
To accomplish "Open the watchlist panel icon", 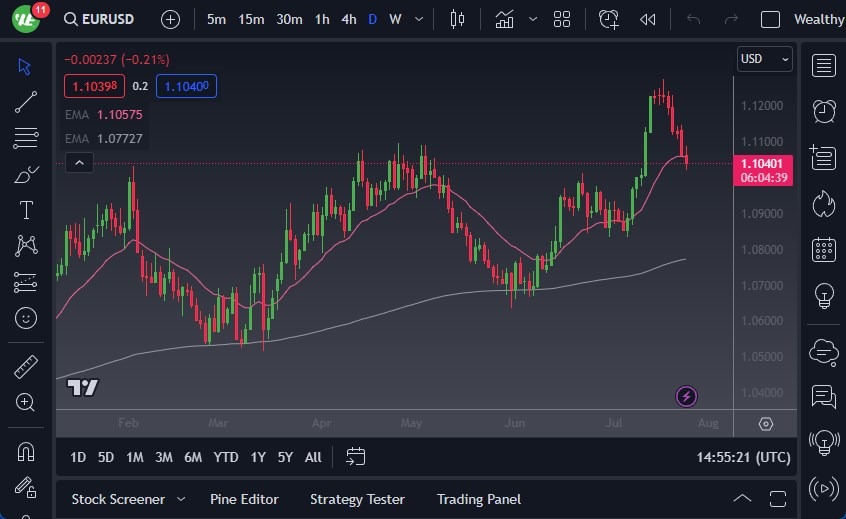I will tap(824, 66).
